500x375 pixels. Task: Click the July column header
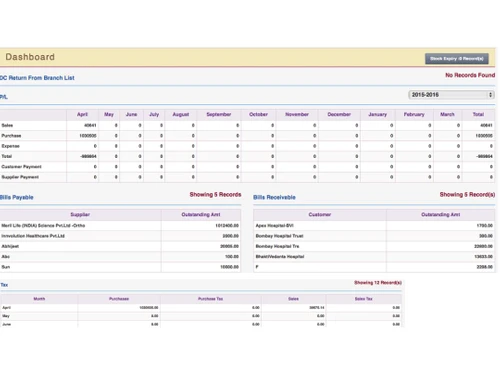[154, 114]
